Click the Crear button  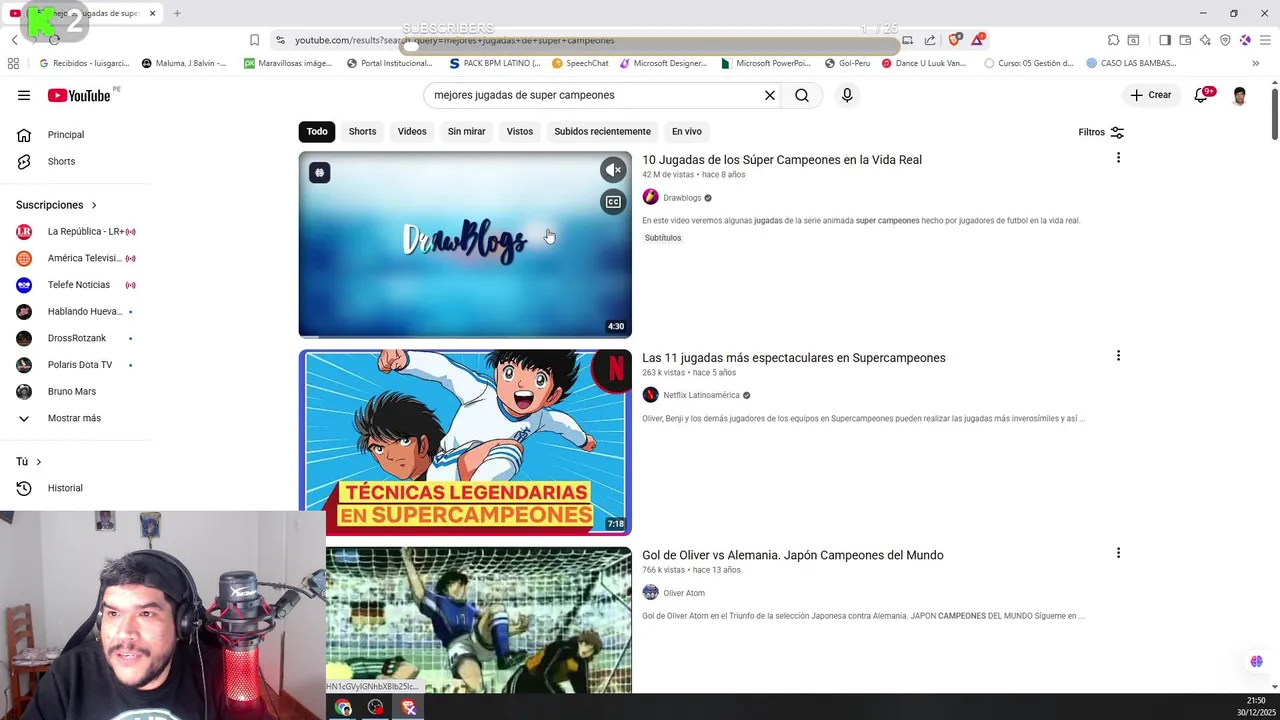tap(1150, 95)
